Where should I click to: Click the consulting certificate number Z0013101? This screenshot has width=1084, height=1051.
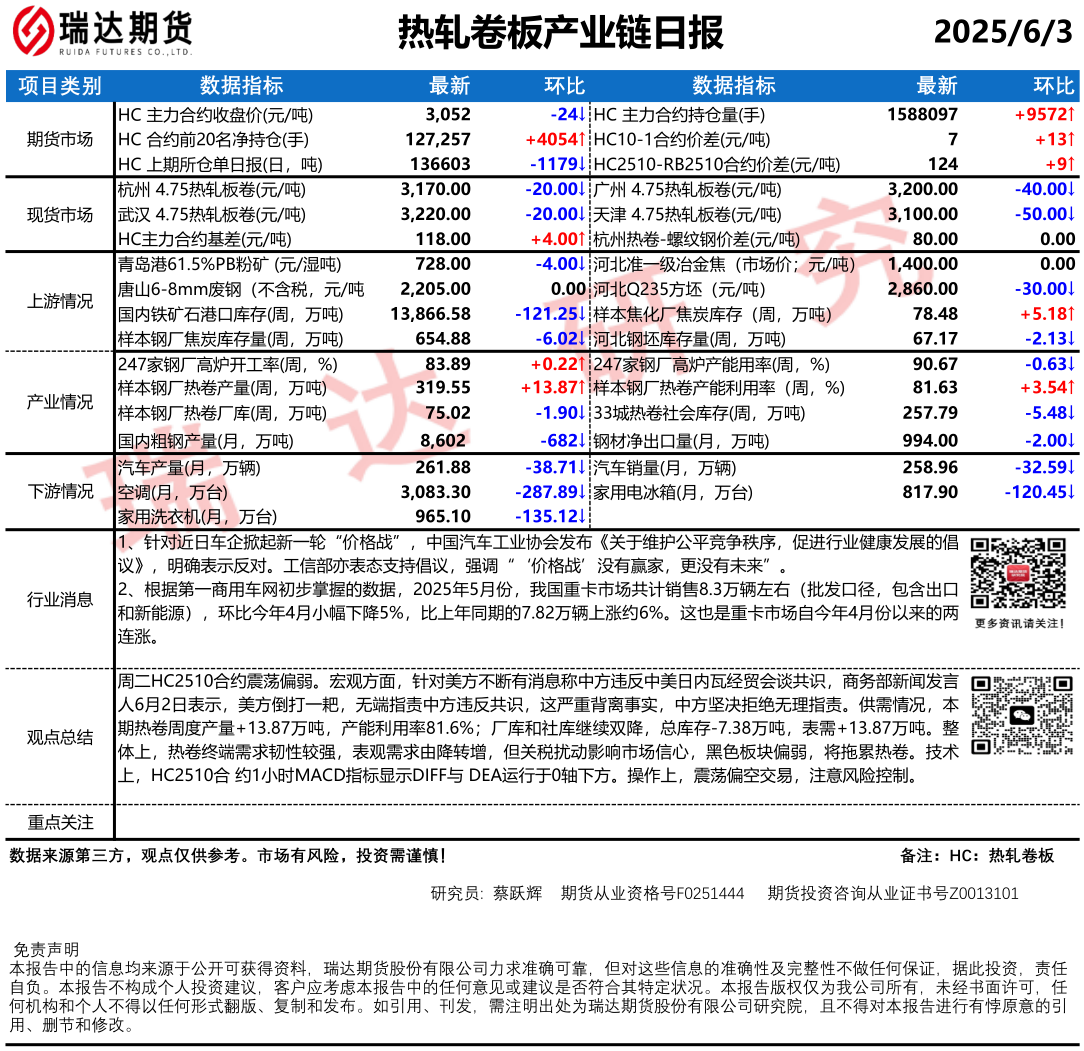point(984,893)
